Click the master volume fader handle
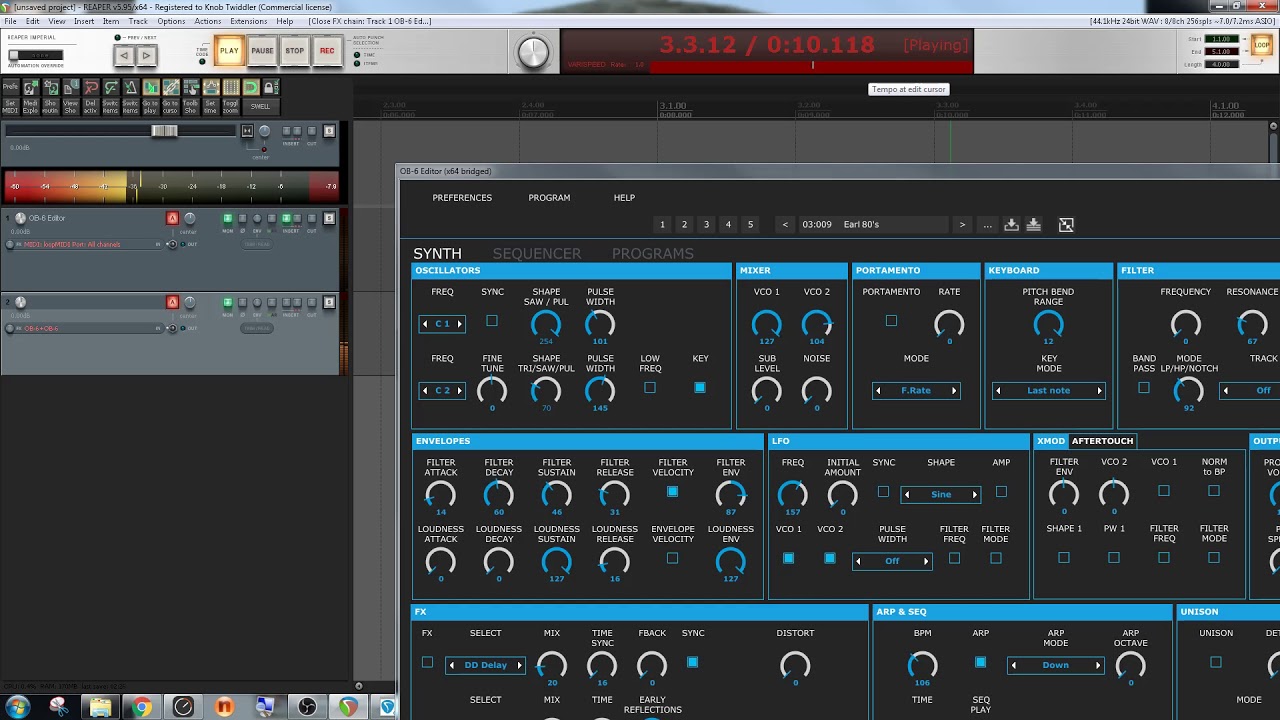 [x=165, y=131]
